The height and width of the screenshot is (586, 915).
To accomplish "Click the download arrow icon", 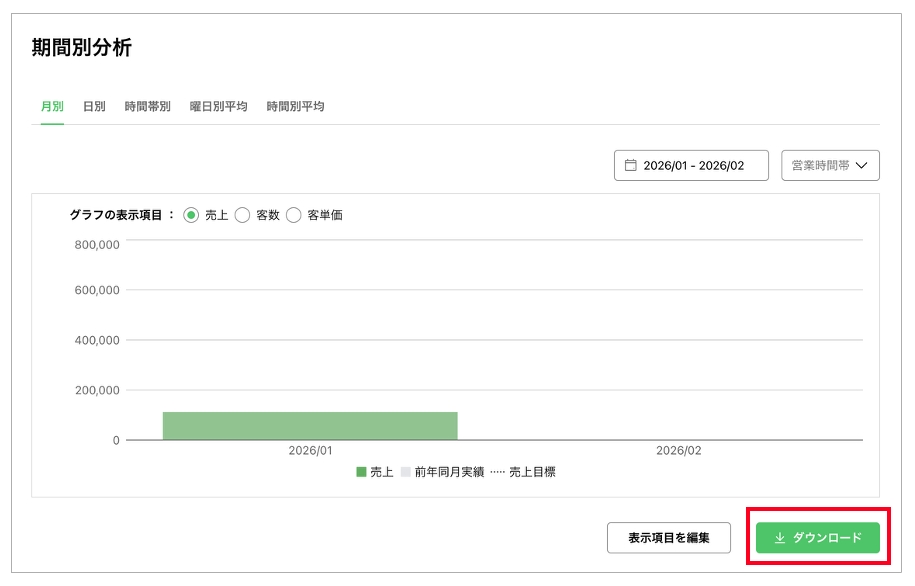I will click(780, 538).
